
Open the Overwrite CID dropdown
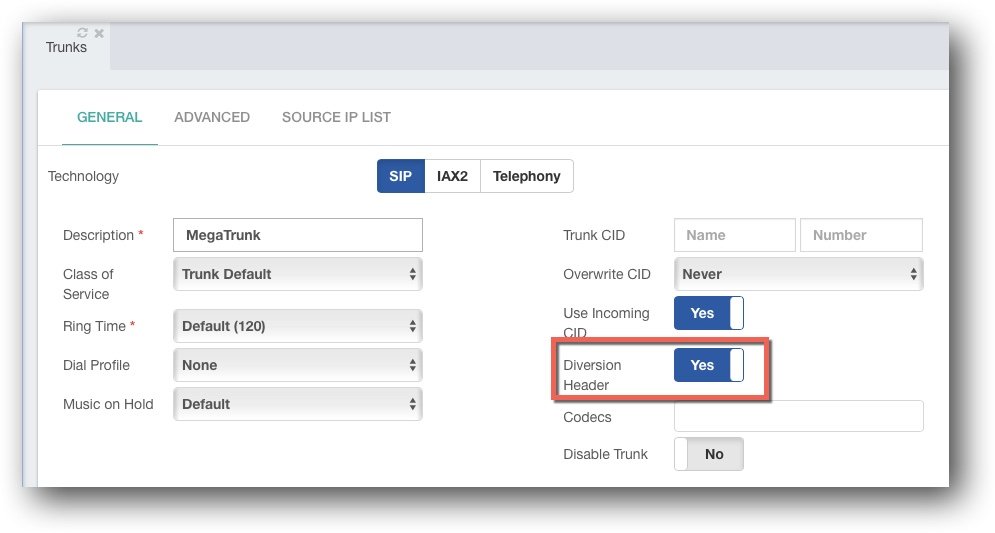coord(798,274)
